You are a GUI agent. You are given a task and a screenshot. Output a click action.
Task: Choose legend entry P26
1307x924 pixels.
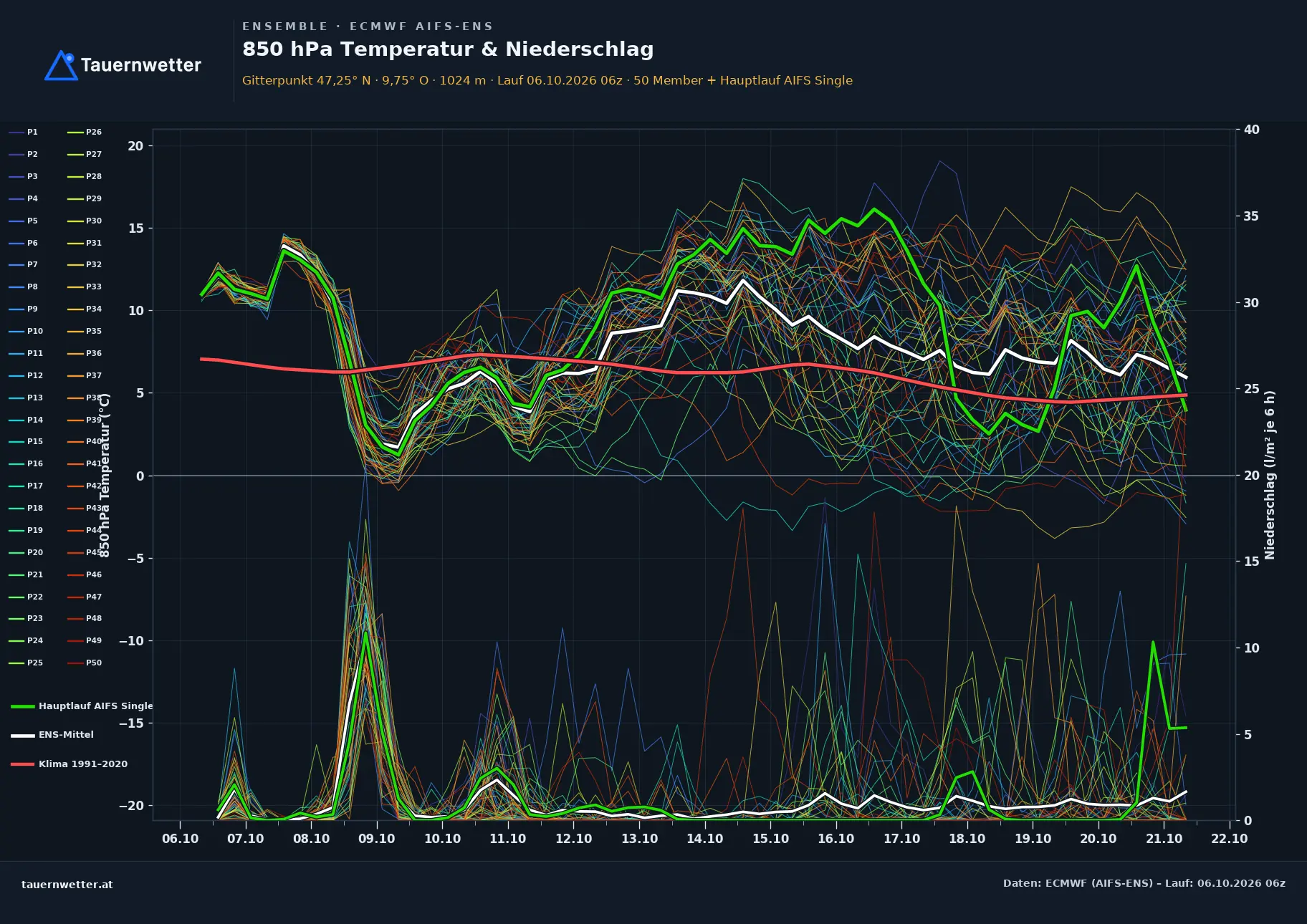click(x=85, y=133)
